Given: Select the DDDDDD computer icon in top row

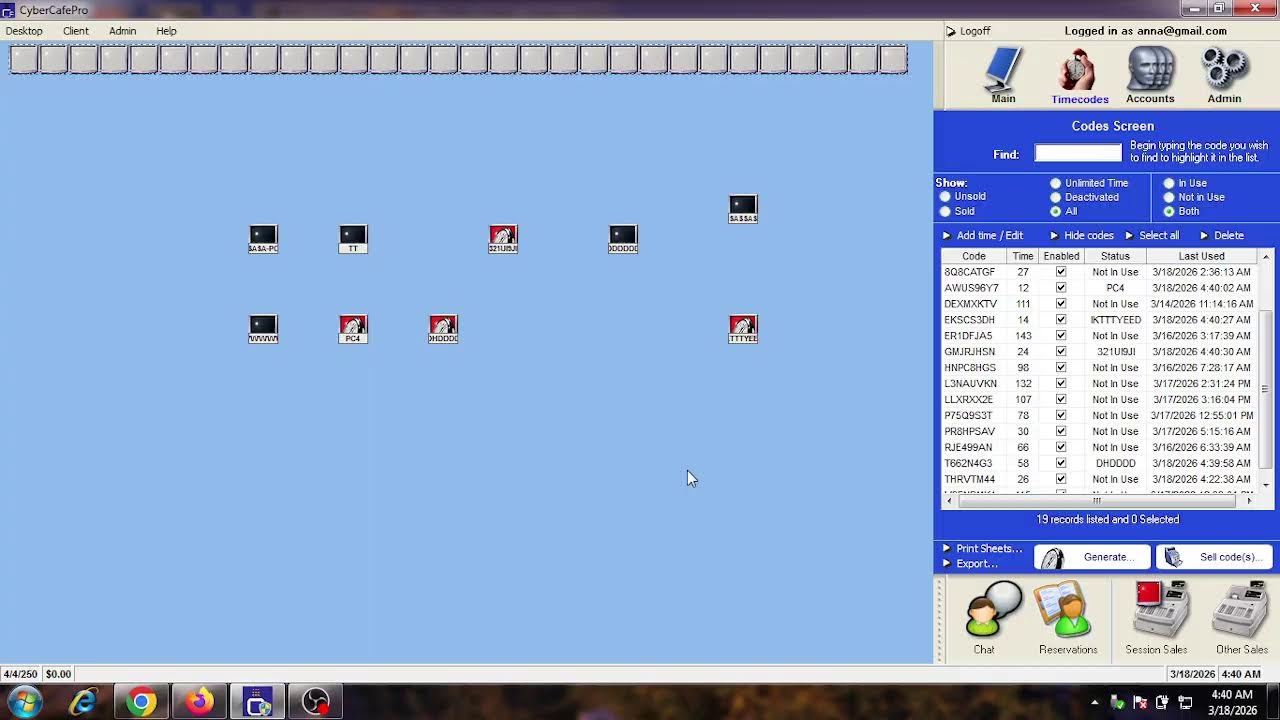Looking at the screenshot, I should click(x=623, y=239).
